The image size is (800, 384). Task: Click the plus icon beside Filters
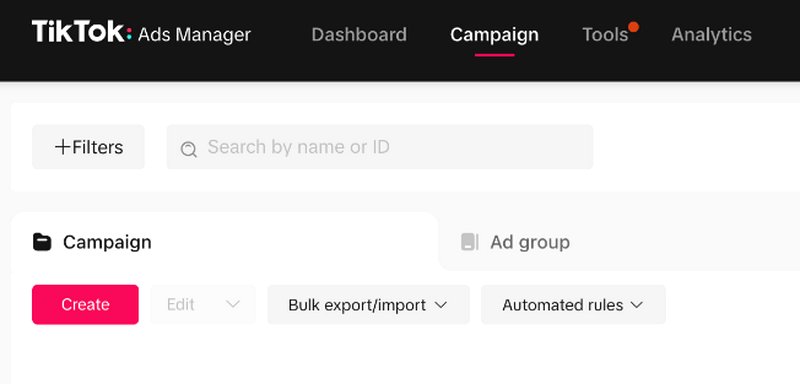(62, 147)
